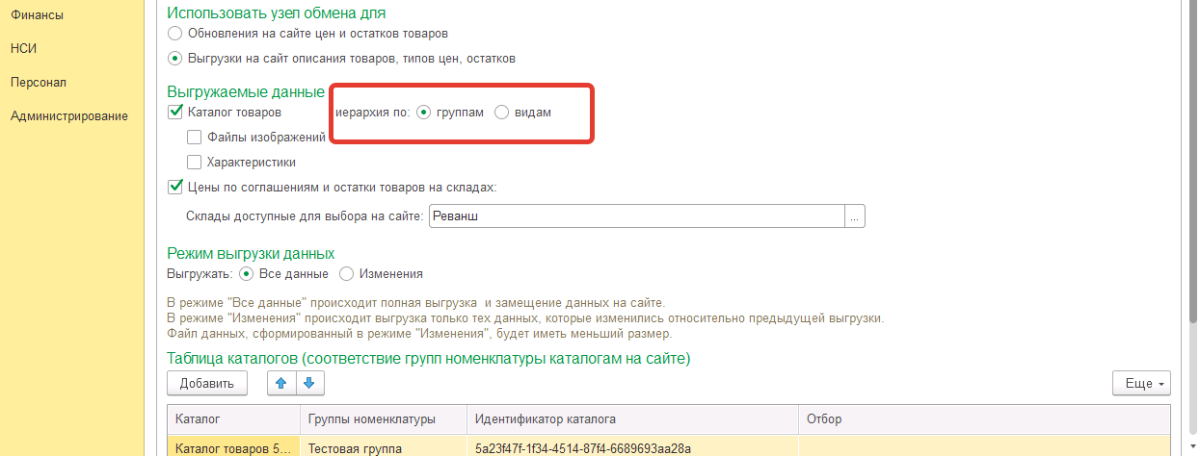Click the 'Идентификатор каталога' column header
1200x456 pixels.
(632, 418)
